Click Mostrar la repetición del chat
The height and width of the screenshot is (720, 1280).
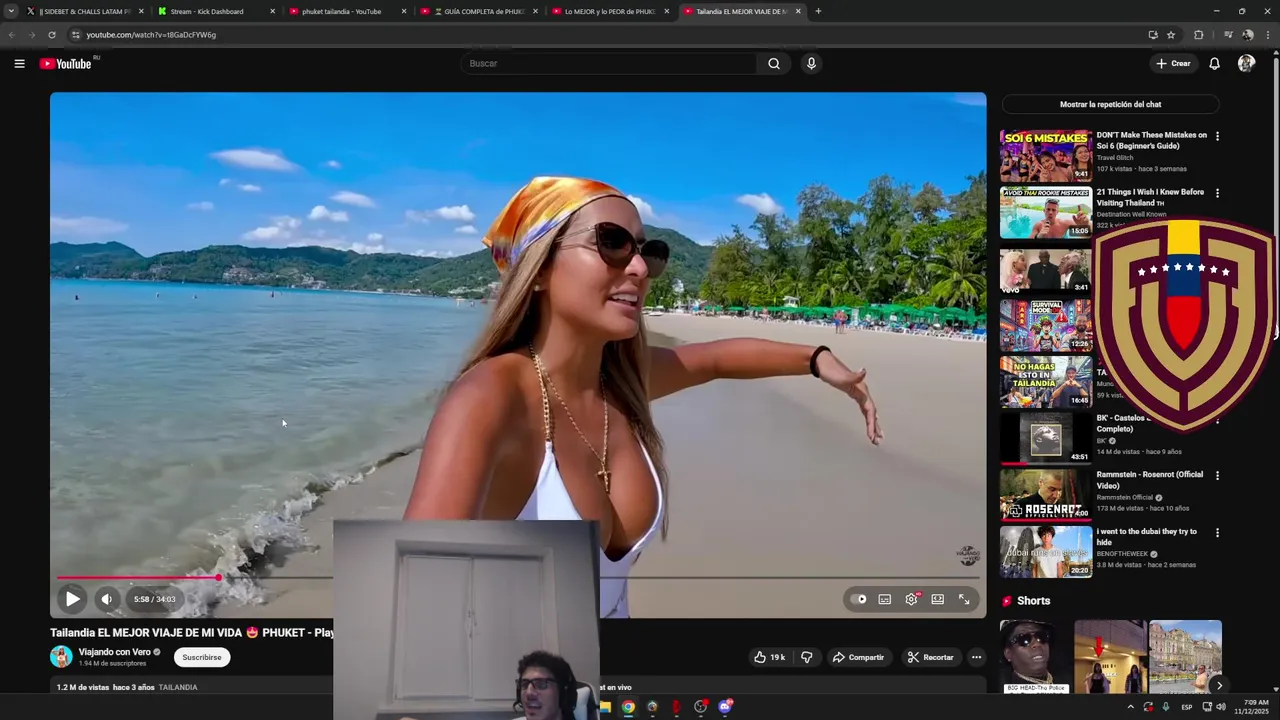tap(1110, 104)
